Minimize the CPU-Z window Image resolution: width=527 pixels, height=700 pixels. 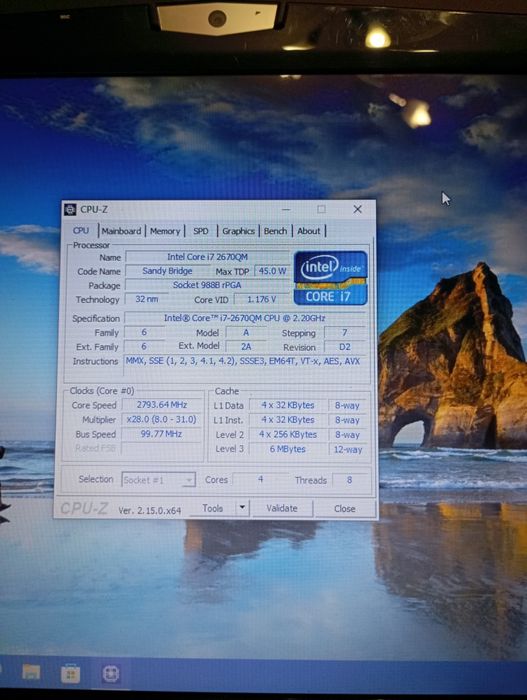pyautogui.click(x=286, y=209)
